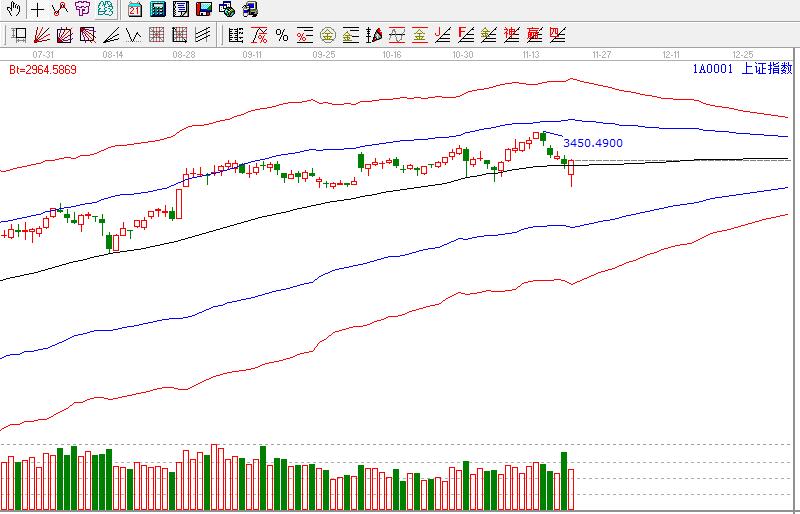Click the networked computers icon
Image resolution: width=800 pixels, height=514 pixels.
pyautogui.click(x=226, y=10)
